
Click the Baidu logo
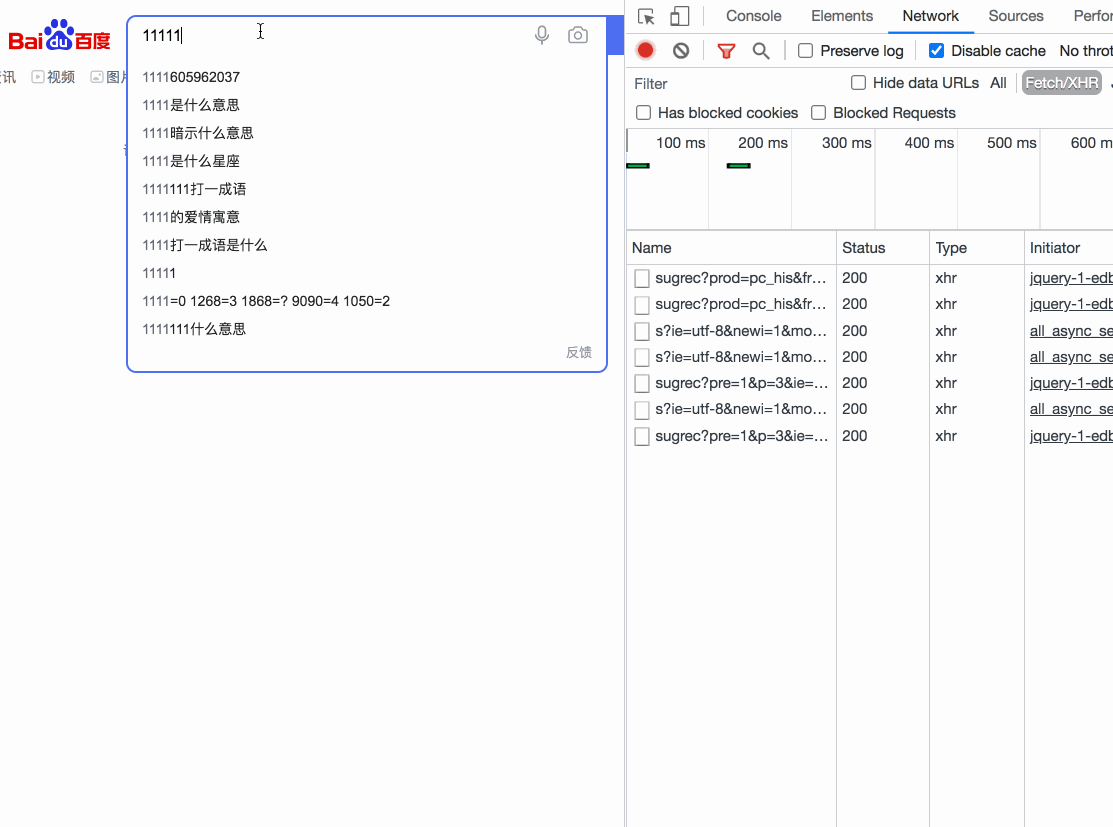pos(60,36)
